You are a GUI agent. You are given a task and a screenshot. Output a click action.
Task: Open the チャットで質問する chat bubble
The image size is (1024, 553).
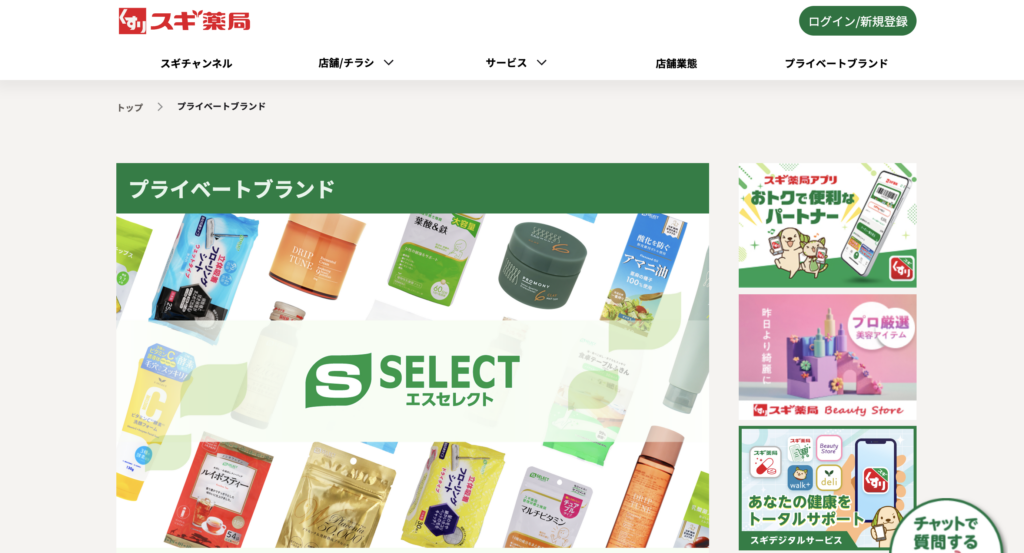point(946,529)
